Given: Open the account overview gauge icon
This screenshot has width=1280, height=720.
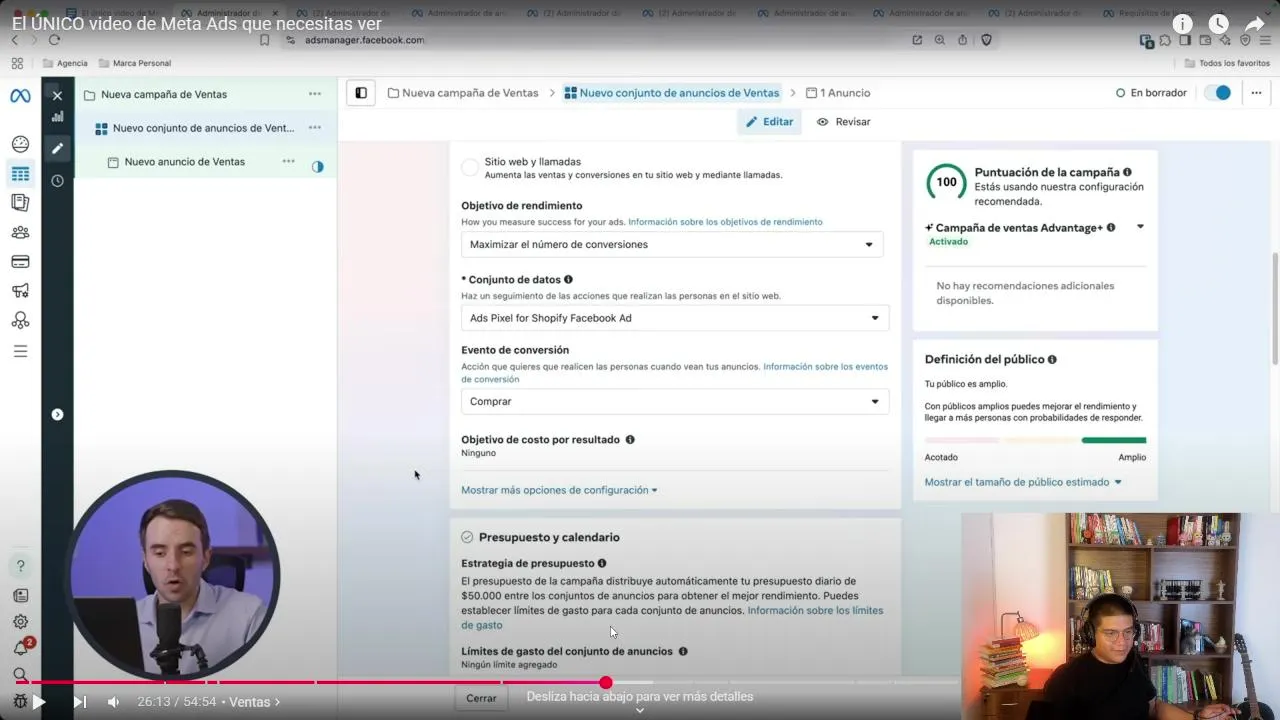Looking at the screenshot, I should pyautogui.click(x=20, y=144).
